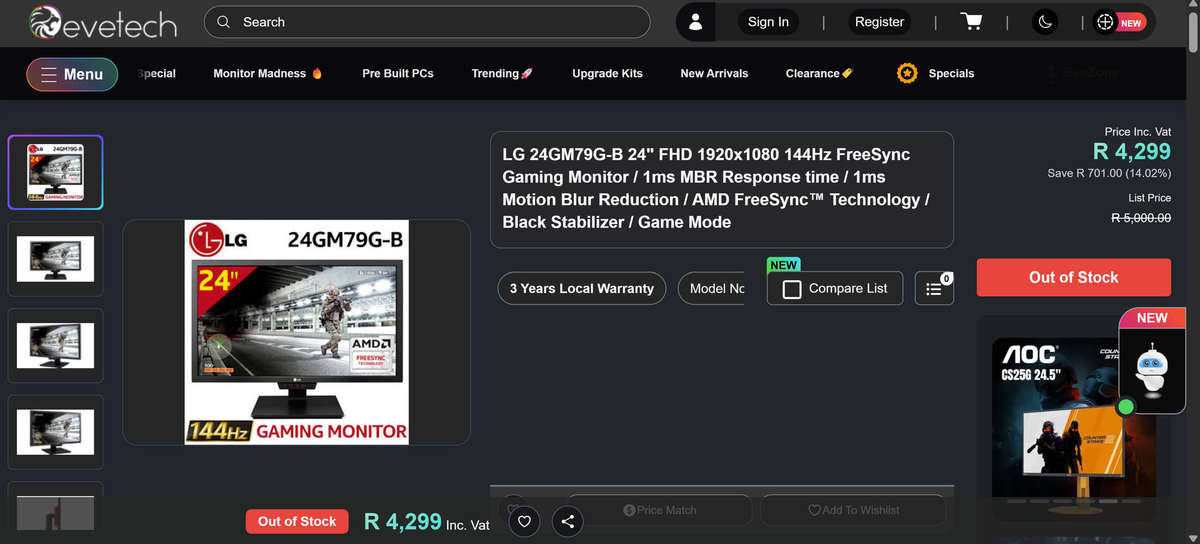Screen dimensions: 1200x544
Task: Select the third product thumbnail
Action: coord(56,345)
